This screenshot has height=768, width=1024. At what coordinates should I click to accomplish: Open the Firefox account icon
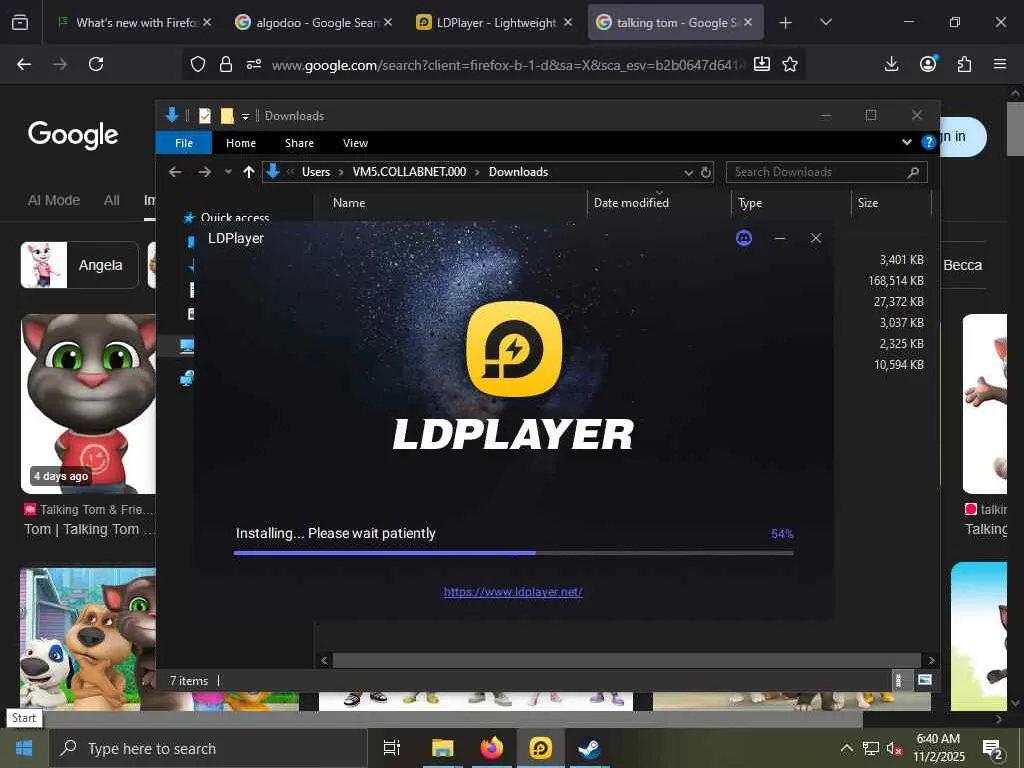tap(928, 63)
